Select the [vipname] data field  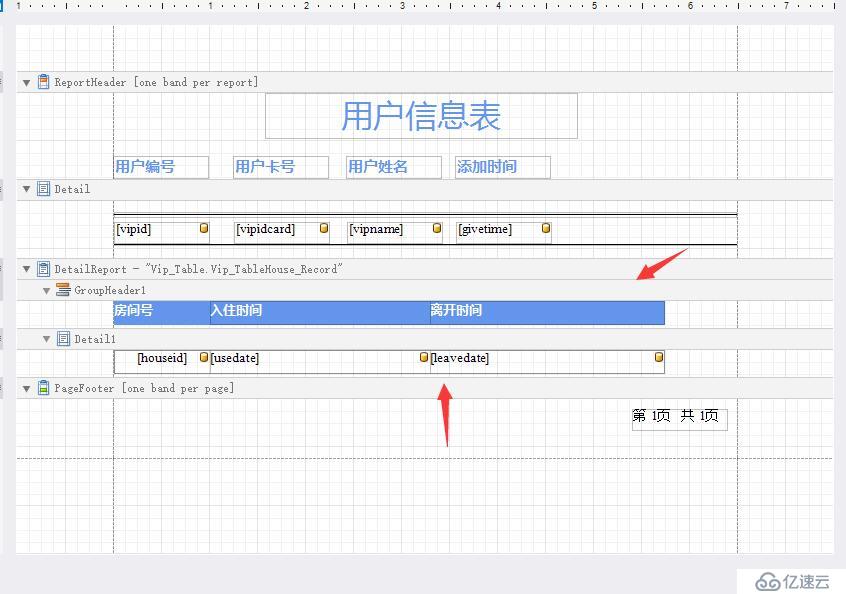coord(388,230)
